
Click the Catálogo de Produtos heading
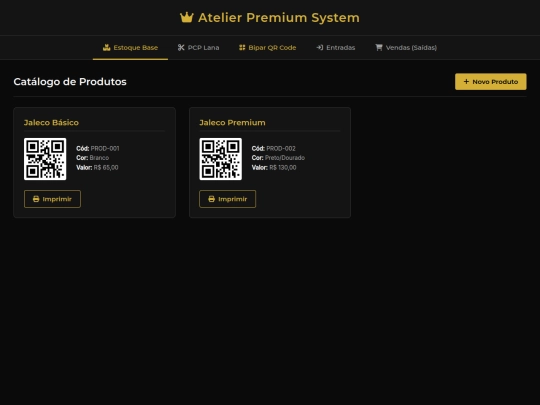coord(70,82)
